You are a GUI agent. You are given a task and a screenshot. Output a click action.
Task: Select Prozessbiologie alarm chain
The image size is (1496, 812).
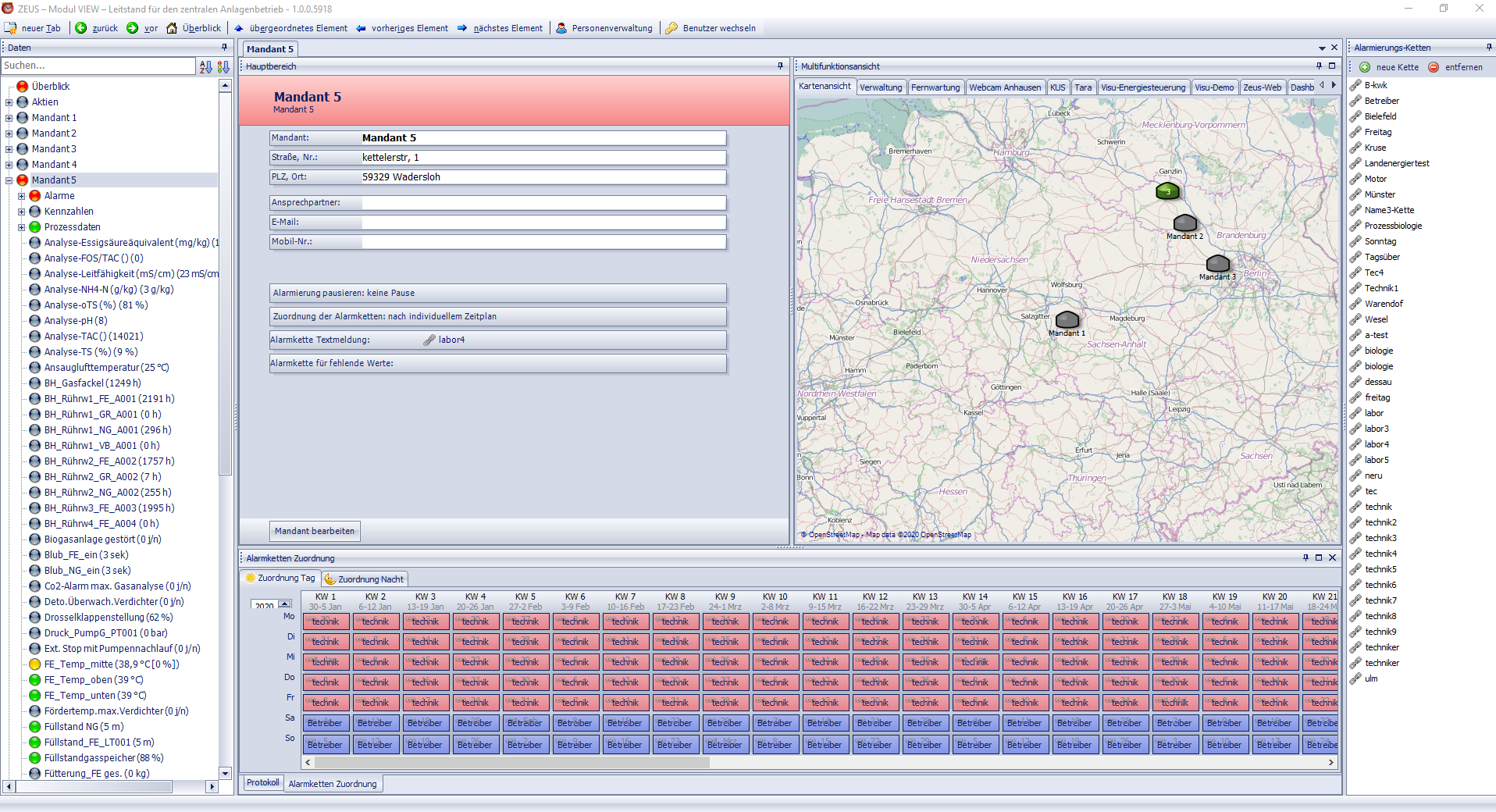point(1393,226)
